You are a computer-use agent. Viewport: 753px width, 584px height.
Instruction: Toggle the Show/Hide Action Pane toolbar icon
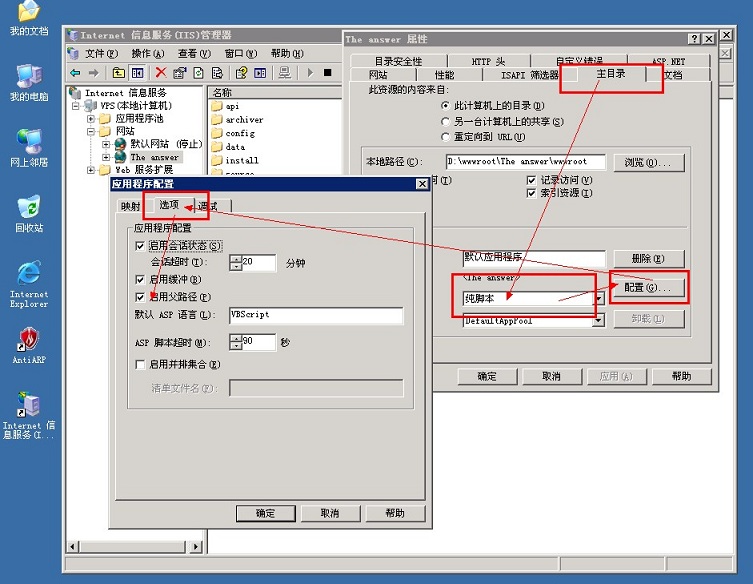coord(260,73)
